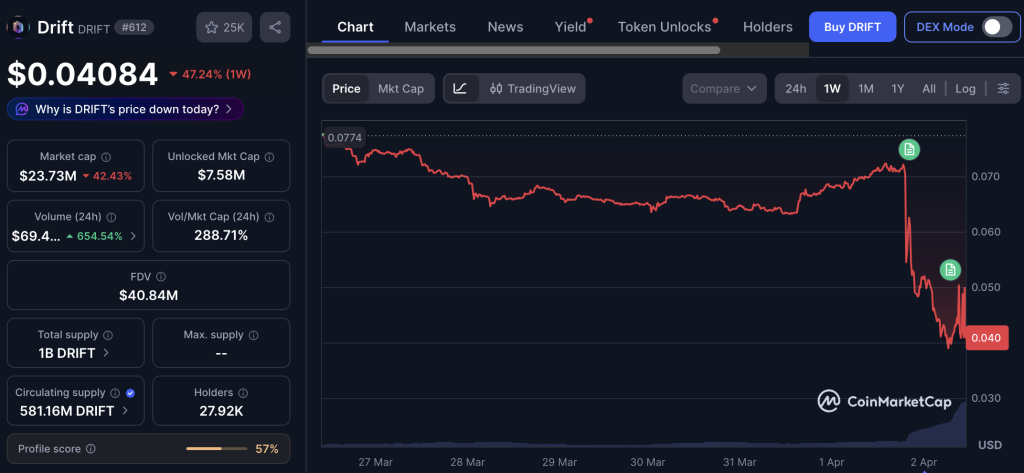Open the share icon button
The height and width of the screenshot is (473, 1024).
[x=275, y=27]
